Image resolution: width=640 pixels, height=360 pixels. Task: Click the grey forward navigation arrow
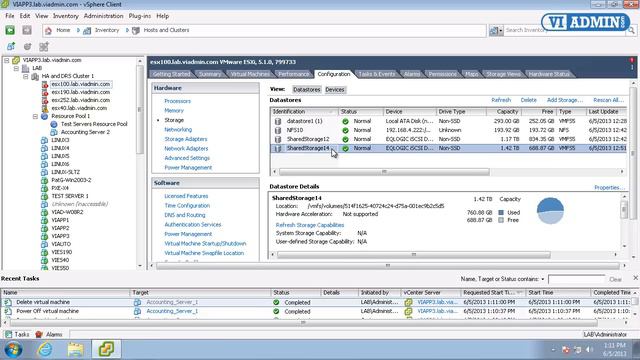click(27, 30)
